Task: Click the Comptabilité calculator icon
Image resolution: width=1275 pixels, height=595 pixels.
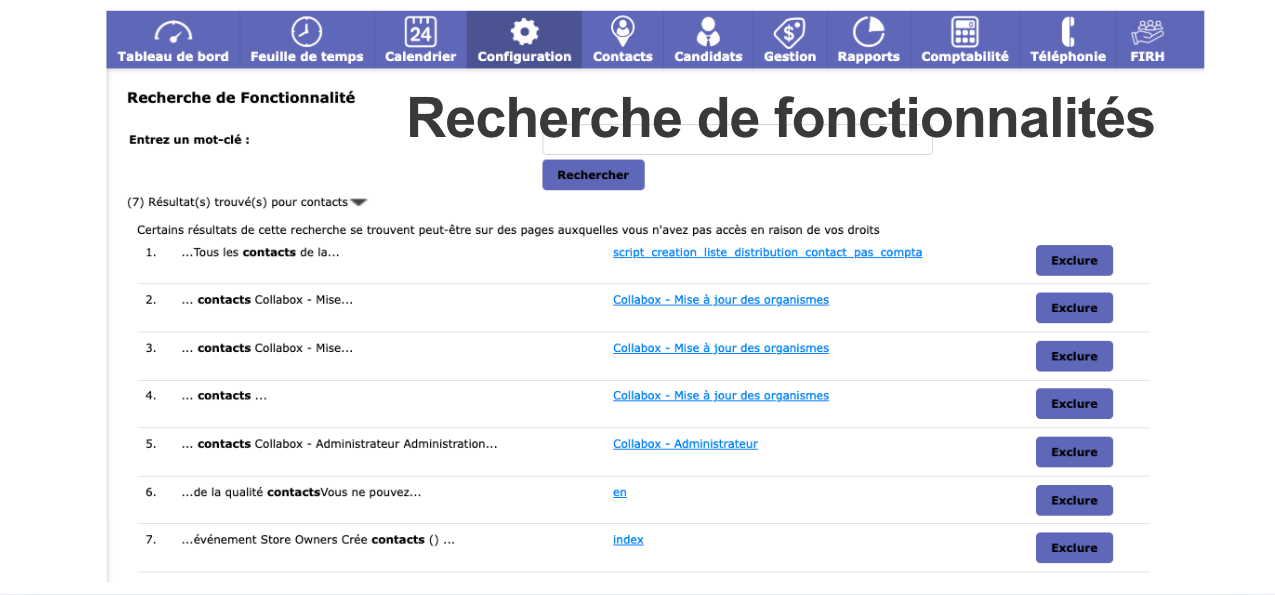Action: pyautogui.click(x=964, y=32)
